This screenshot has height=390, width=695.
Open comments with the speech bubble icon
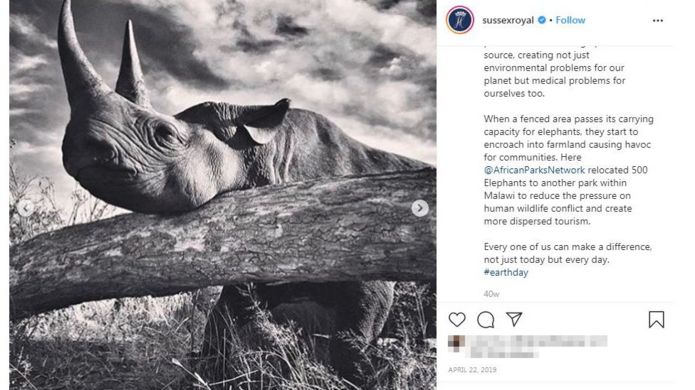click(485, 320)
